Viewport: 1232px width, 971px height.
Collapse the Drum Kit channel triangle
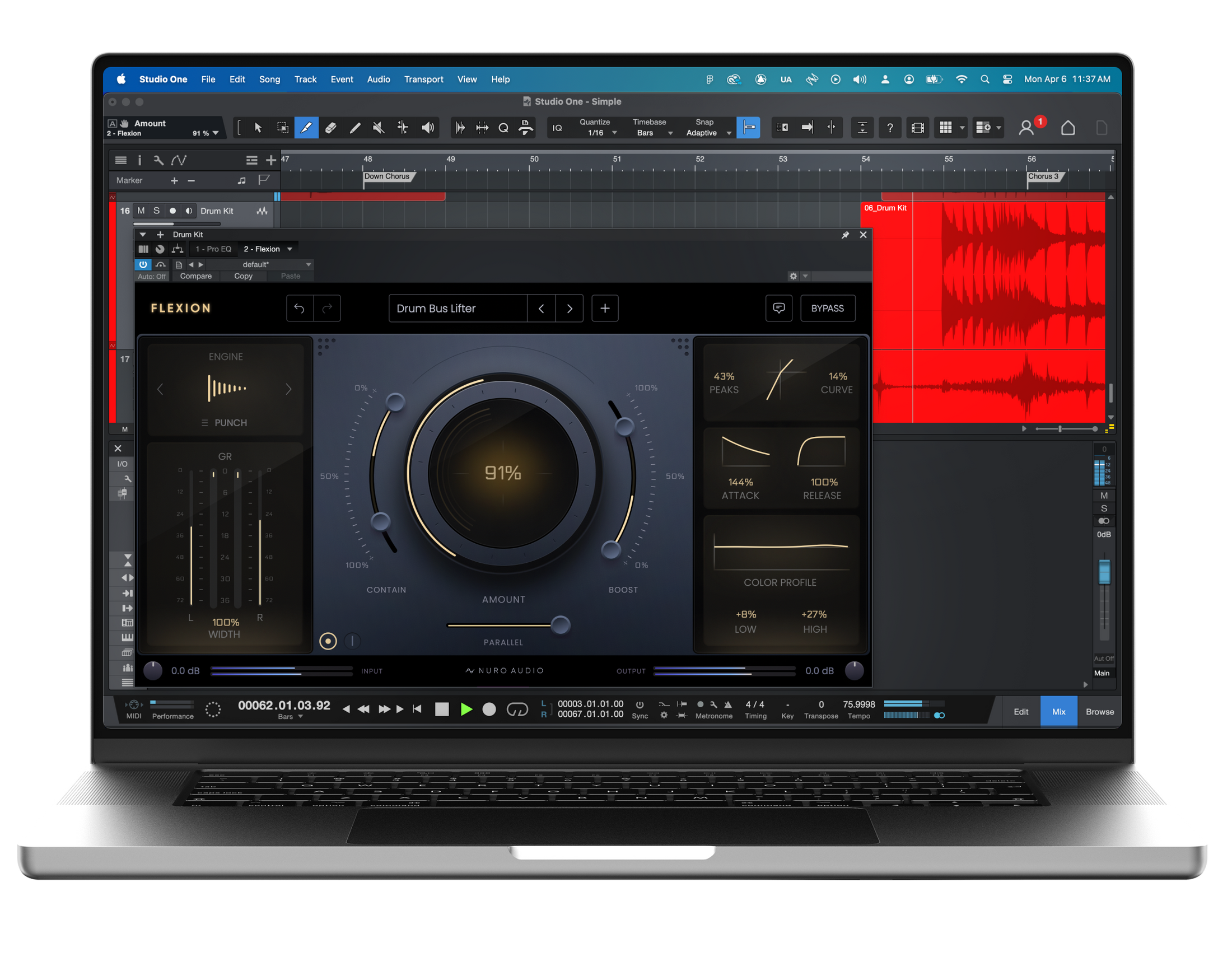click(x=143, y=234)
